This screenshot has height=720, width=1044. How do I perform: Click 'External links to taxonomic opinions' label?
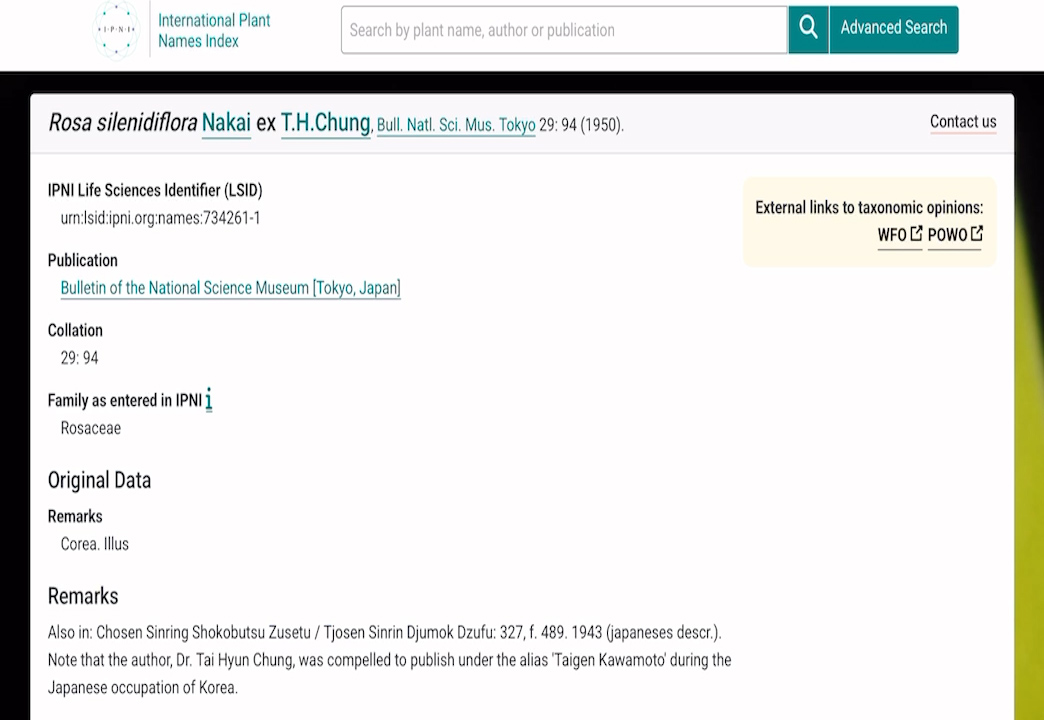tap(869, 208)
